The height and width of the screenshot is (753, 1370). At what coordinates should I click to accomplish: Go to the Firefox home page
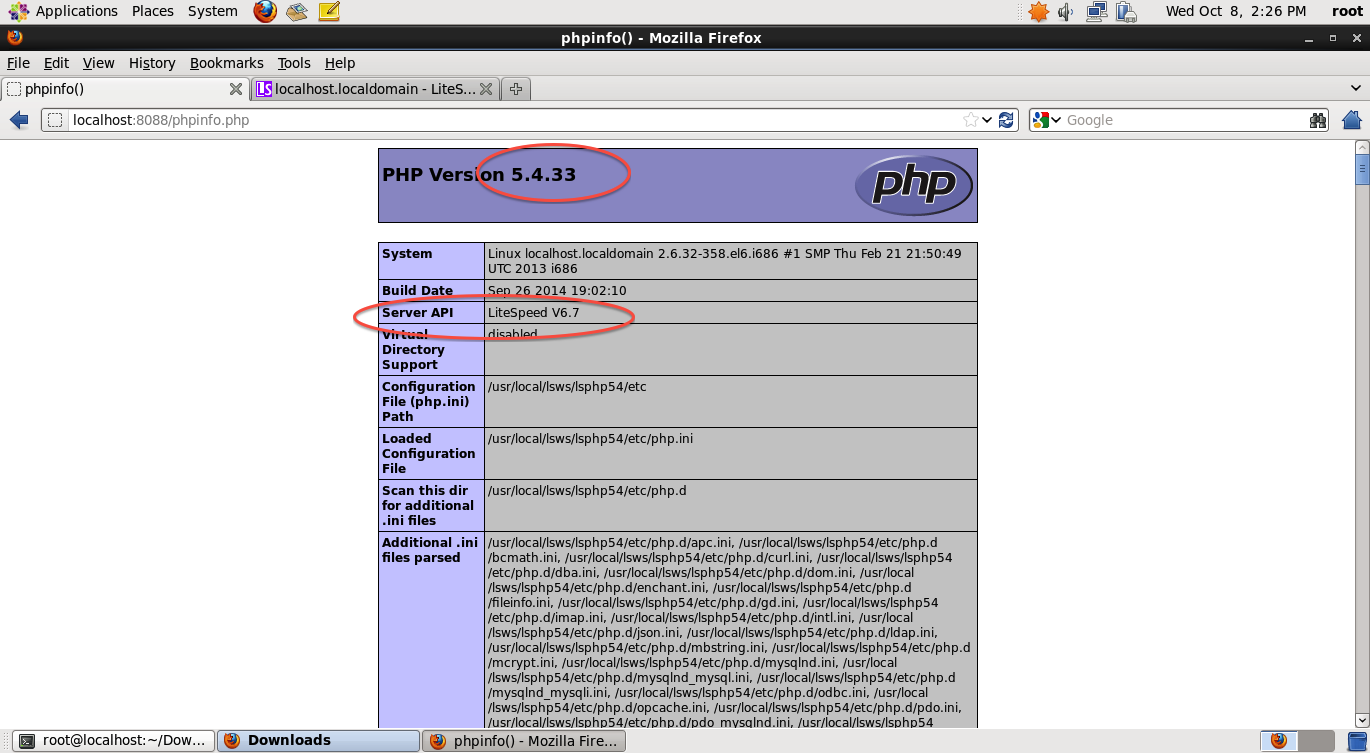(x=1352, y=120)
